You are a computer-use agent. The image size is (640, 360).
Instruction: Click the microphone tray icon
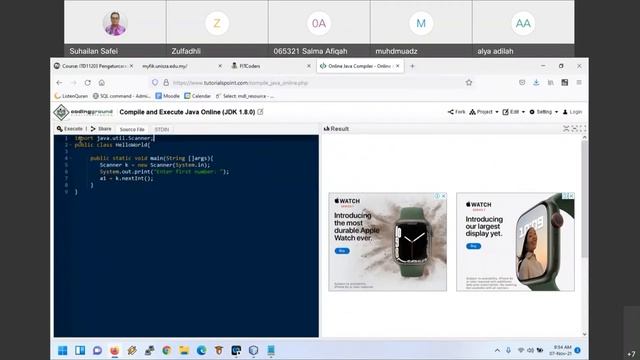[509, 350]
